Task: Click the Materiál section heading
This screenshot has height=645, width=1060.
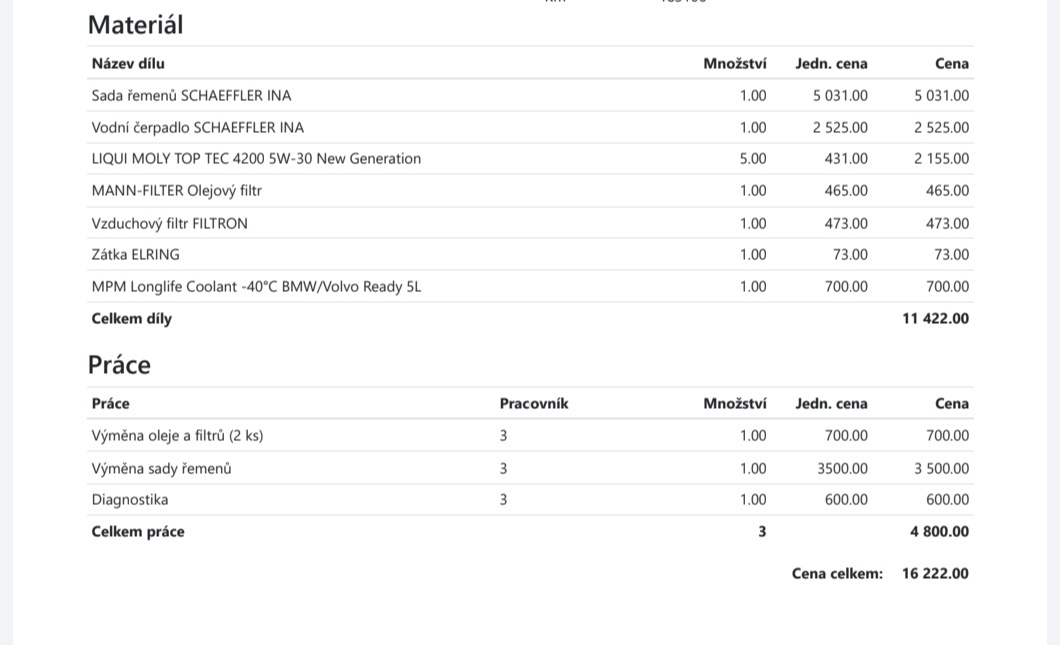Action: (135, 25)
